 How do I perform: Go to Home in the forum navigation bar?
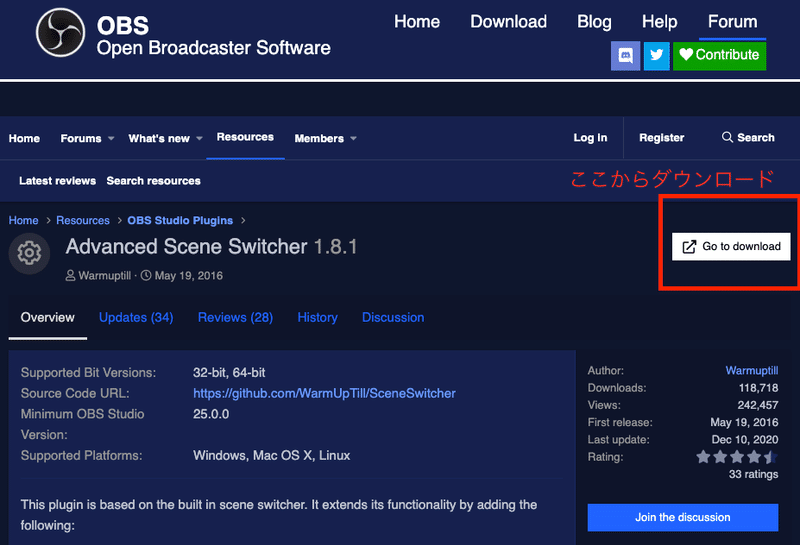tap(24, 138)
